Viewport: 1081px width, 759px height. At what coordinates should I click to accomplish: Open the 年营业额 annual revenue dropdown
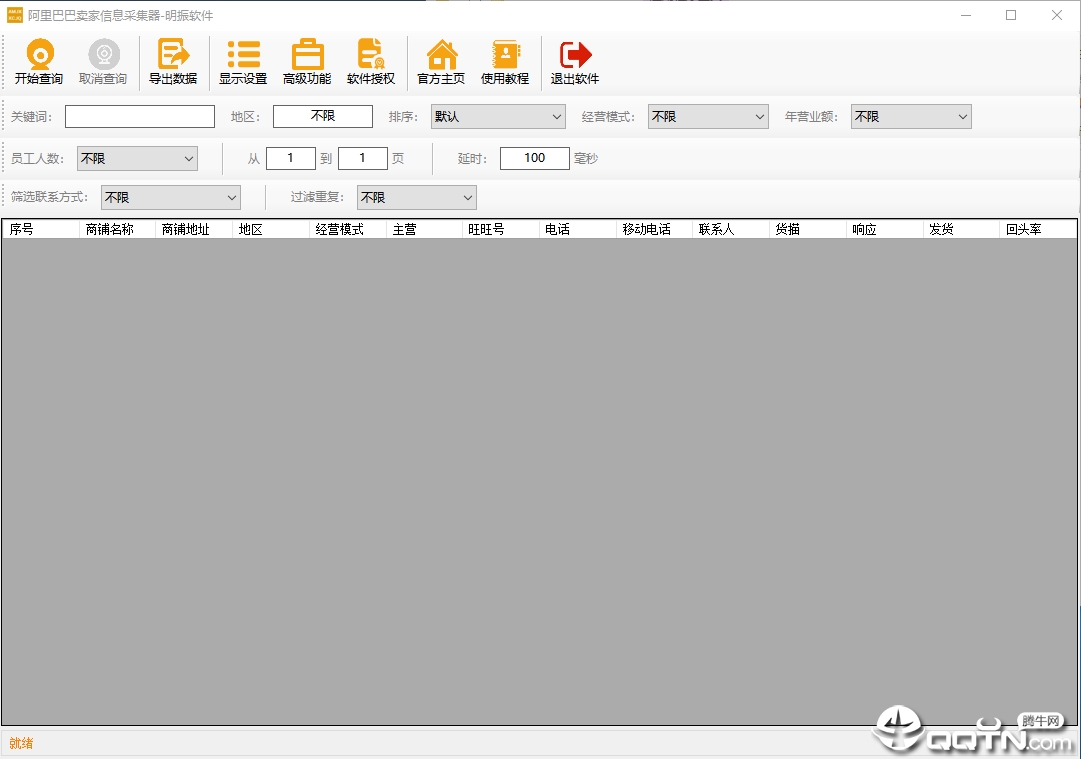point(910,117)
